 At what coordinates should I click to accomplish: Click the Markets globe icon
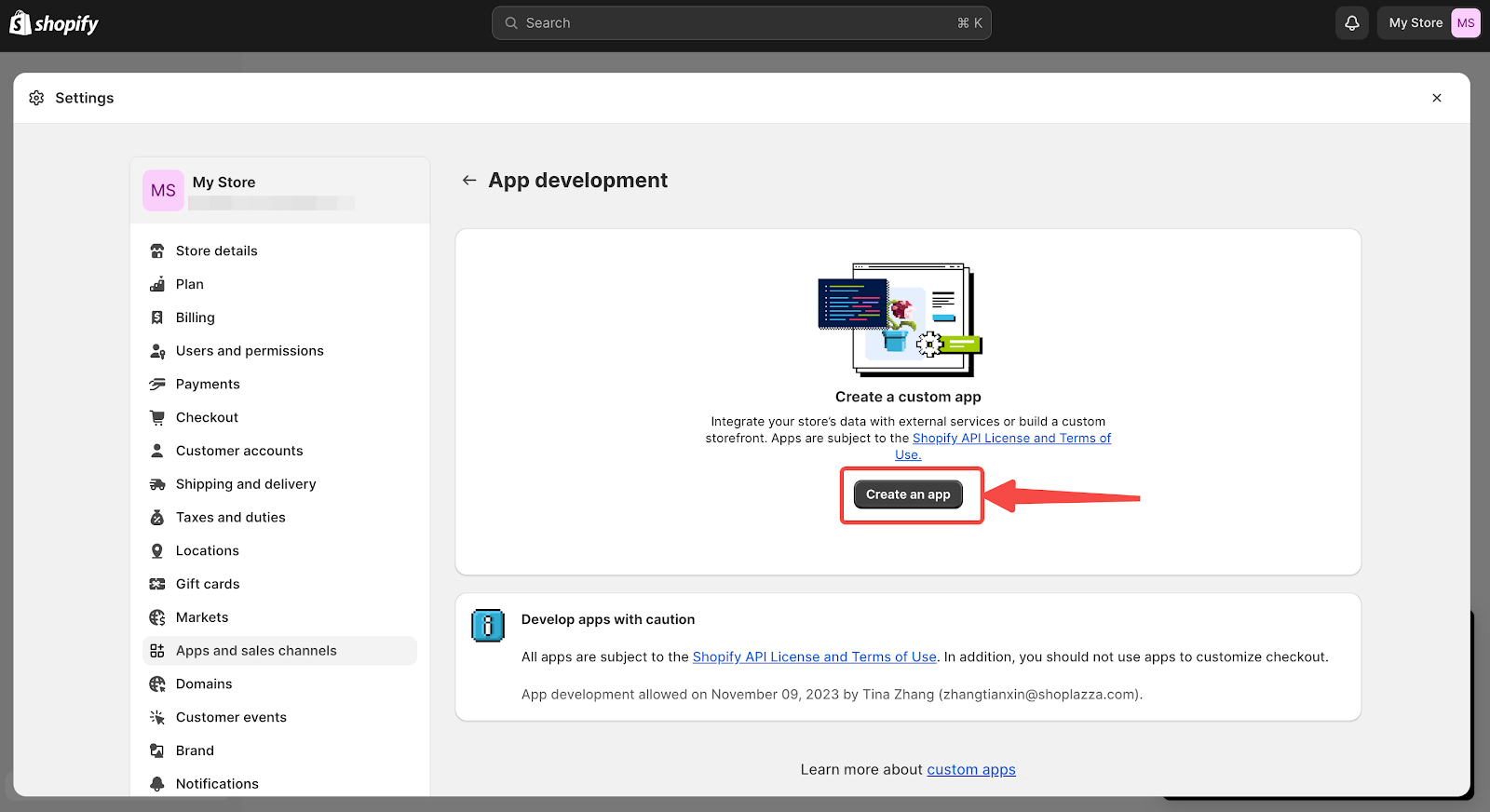click(x=157, y=617)
